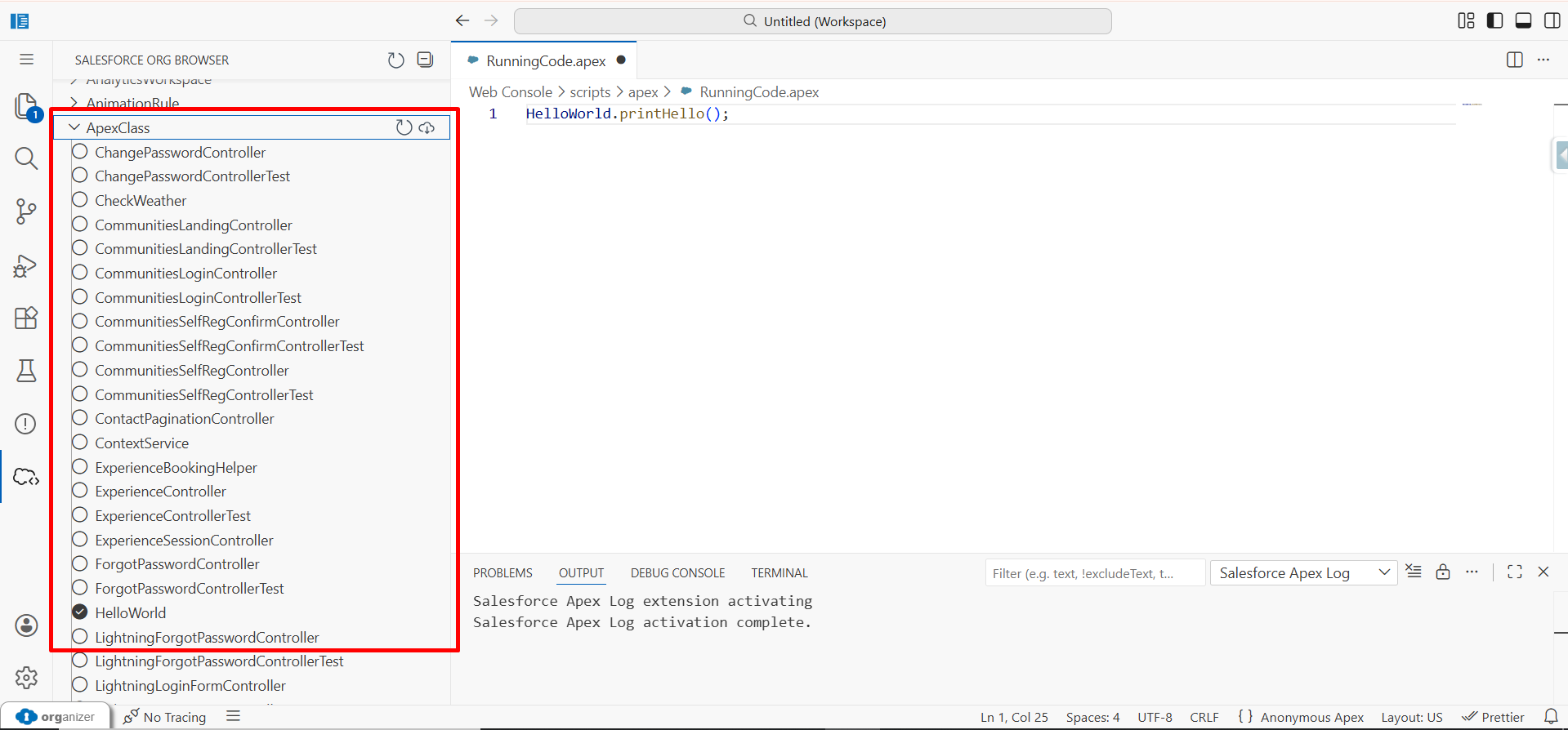The width and height of the screenshot is (1568, 730).
Task: Select CommunitiesLoginController radio circle
Action: 80,273
